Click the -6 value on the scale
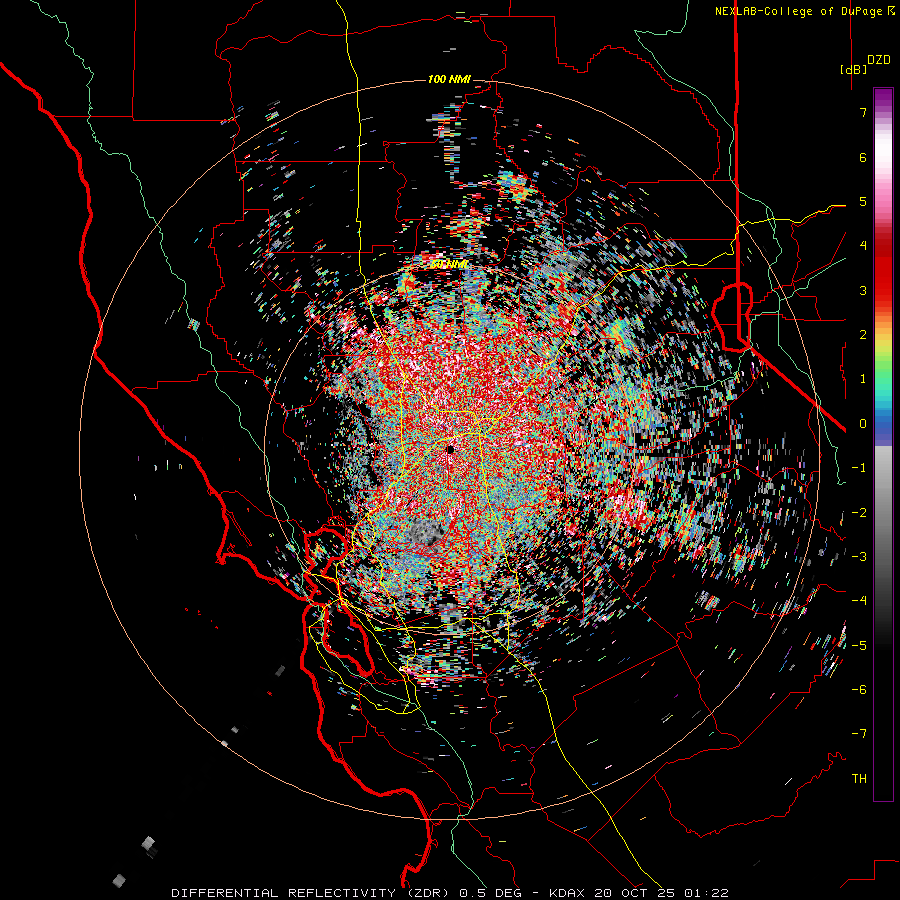The width and height of the screenshot is (900, 900). [859, 690]
